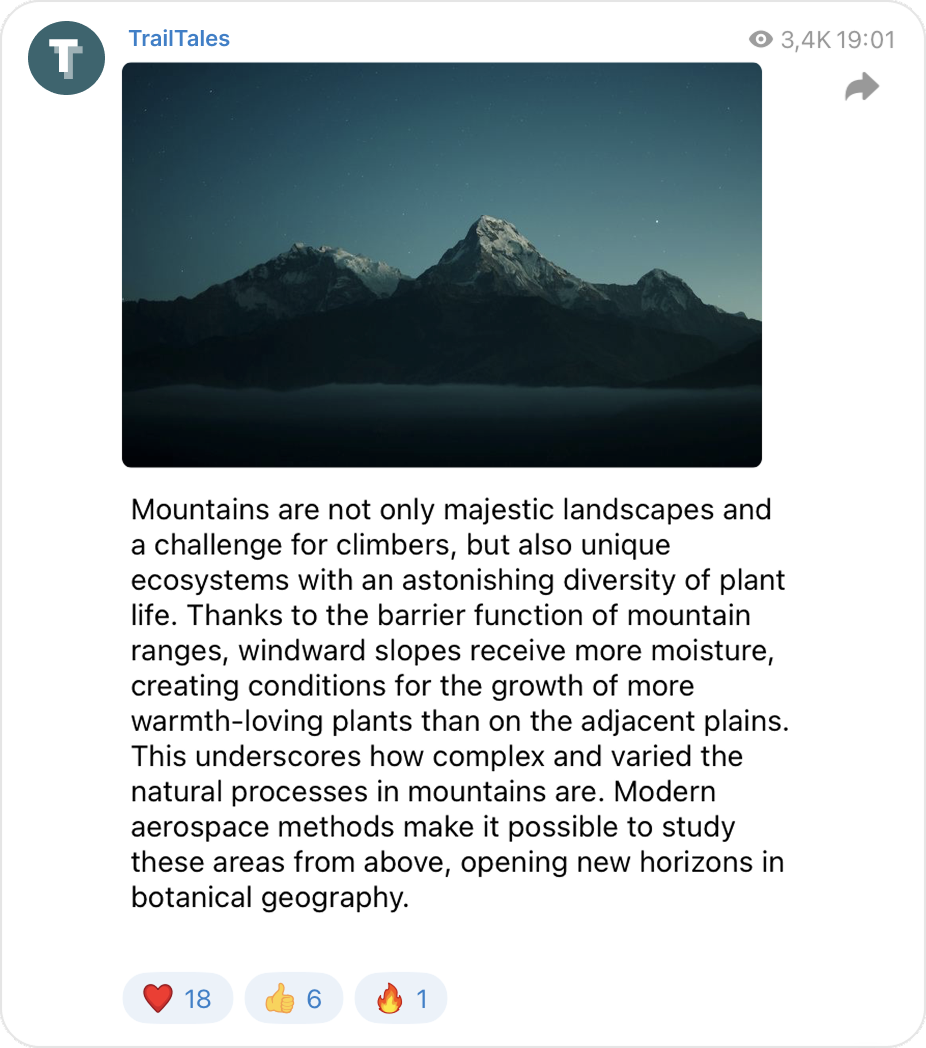Click the "botanical geography." closing text
The image size is (926, 1048).
(270, 897)
